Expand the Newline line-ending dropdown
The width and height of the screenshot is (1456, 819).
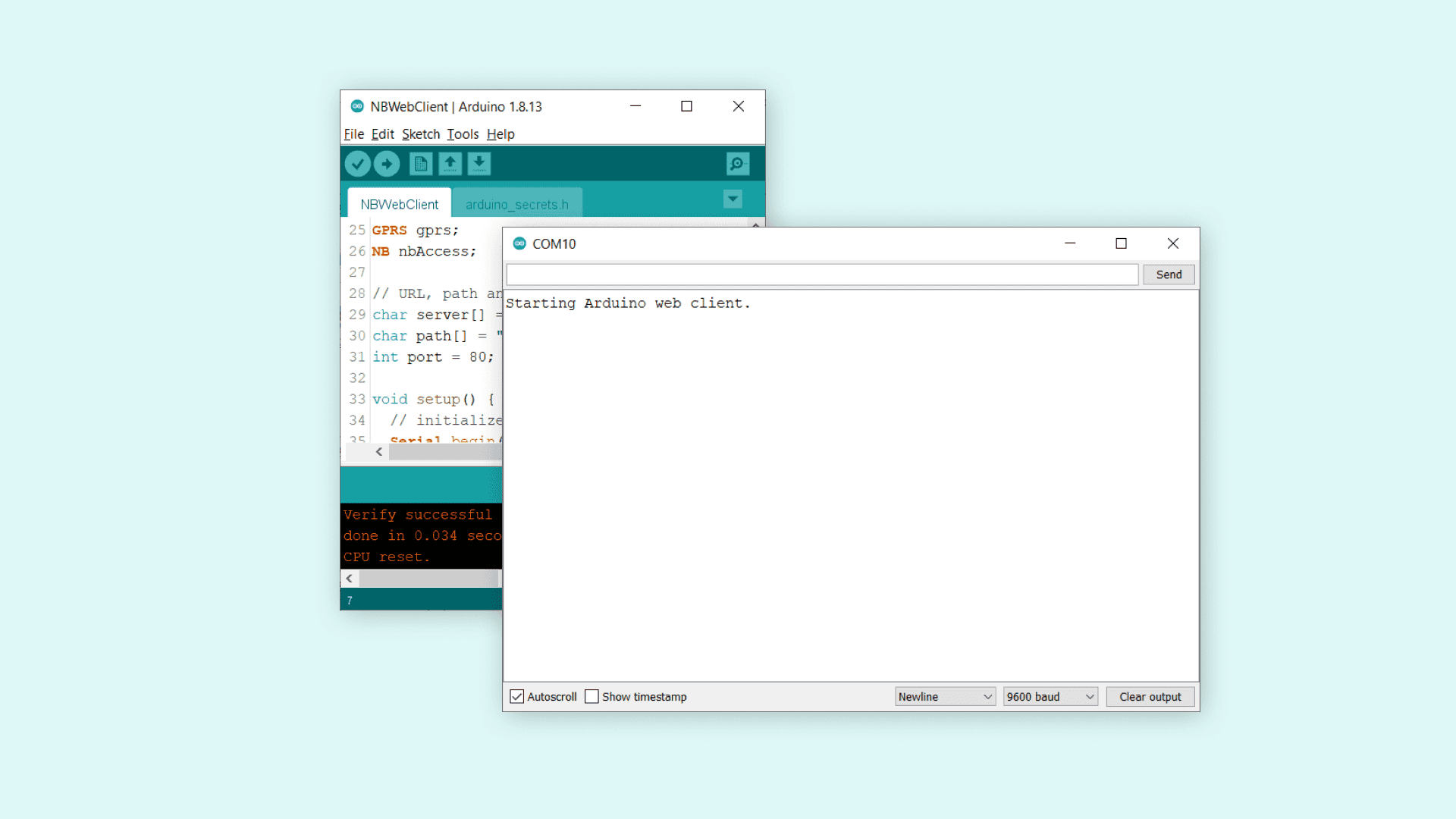pyautogui.click(x=944, y=697)
